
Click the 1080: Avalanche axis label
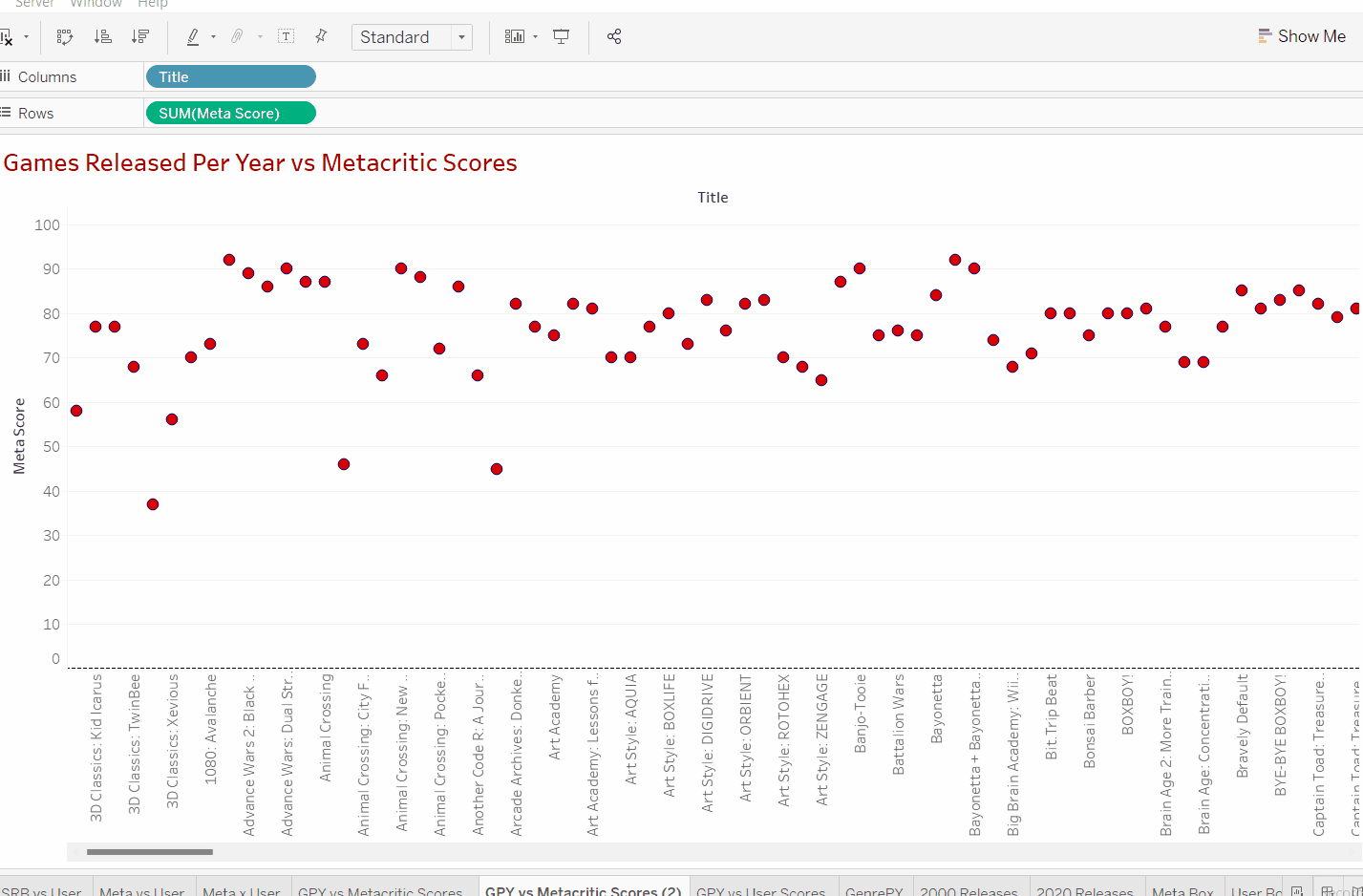210,730
